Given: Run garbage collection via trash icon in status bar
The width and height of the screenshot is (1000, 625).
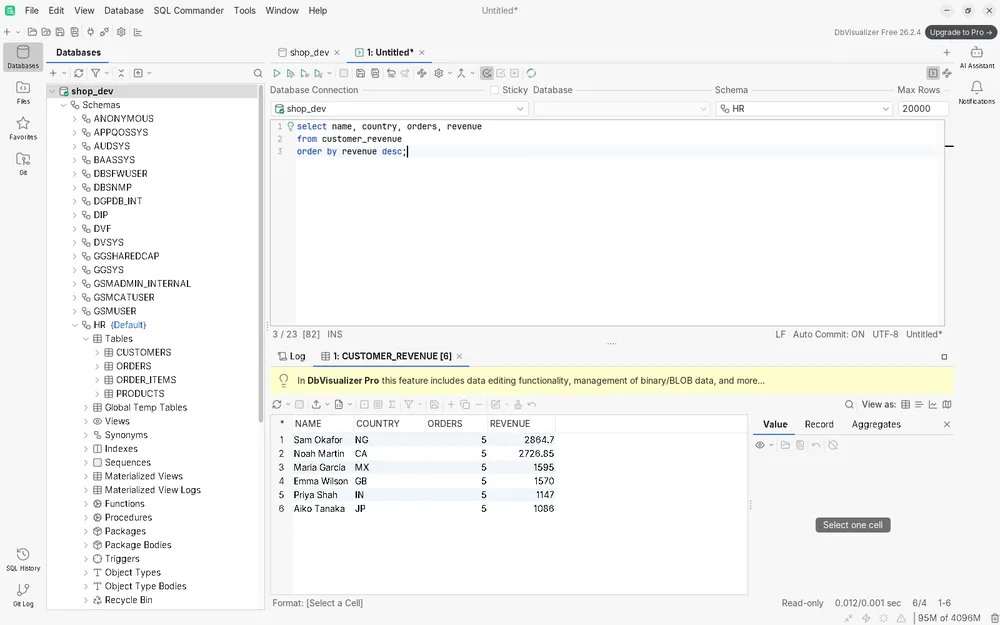Looking at the screenshot, I should tap(994, 618).
